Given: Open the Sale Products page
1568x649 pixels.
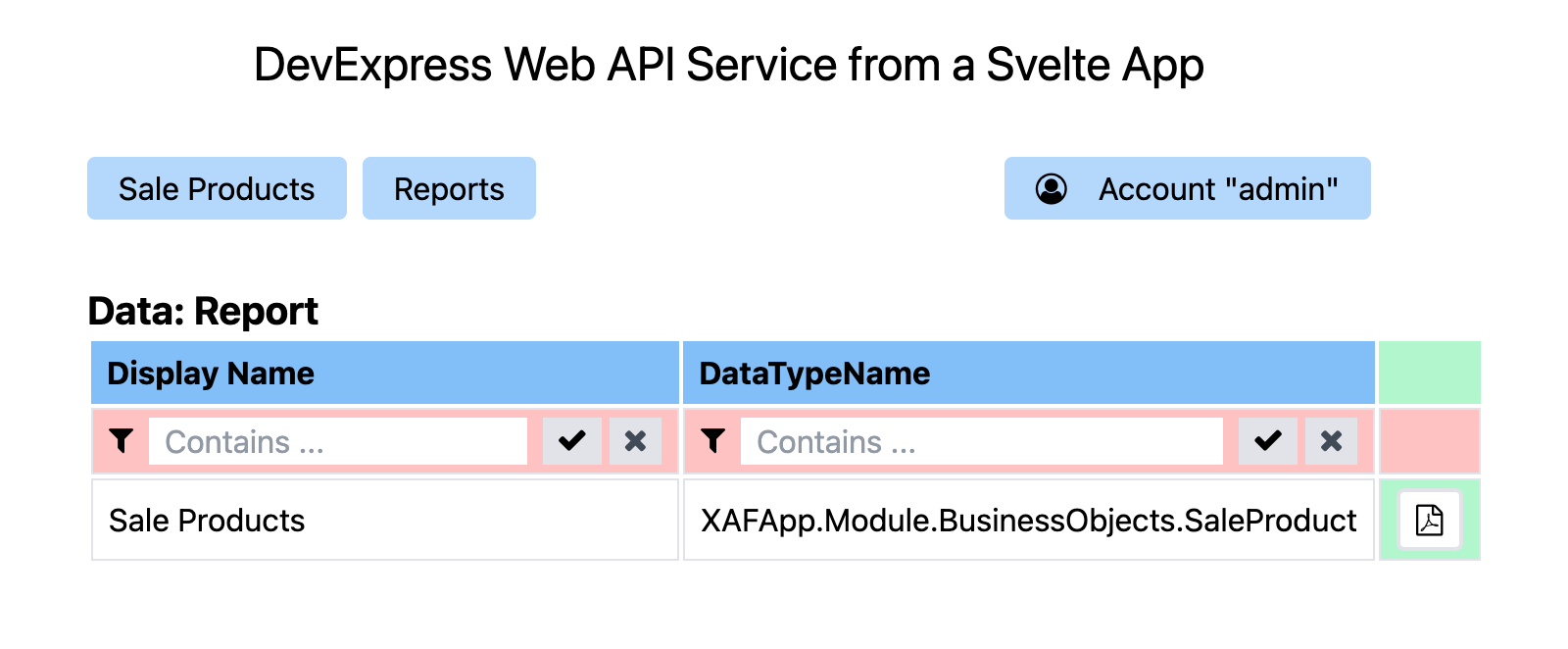Looking at the screenshot, I should (217, 188).
